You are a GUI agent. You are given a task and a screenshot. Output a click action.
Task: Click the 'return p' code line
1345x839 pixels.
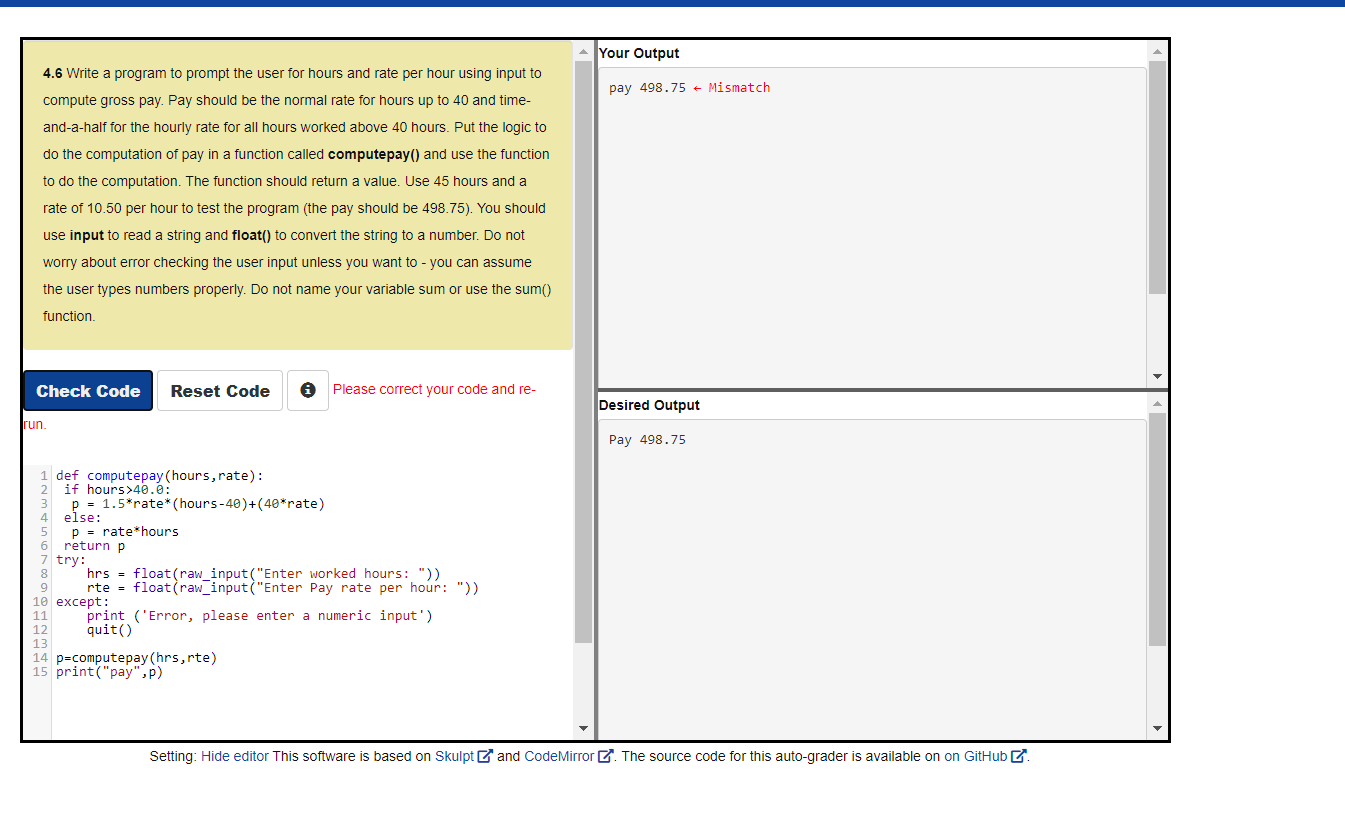coord(95,546)
